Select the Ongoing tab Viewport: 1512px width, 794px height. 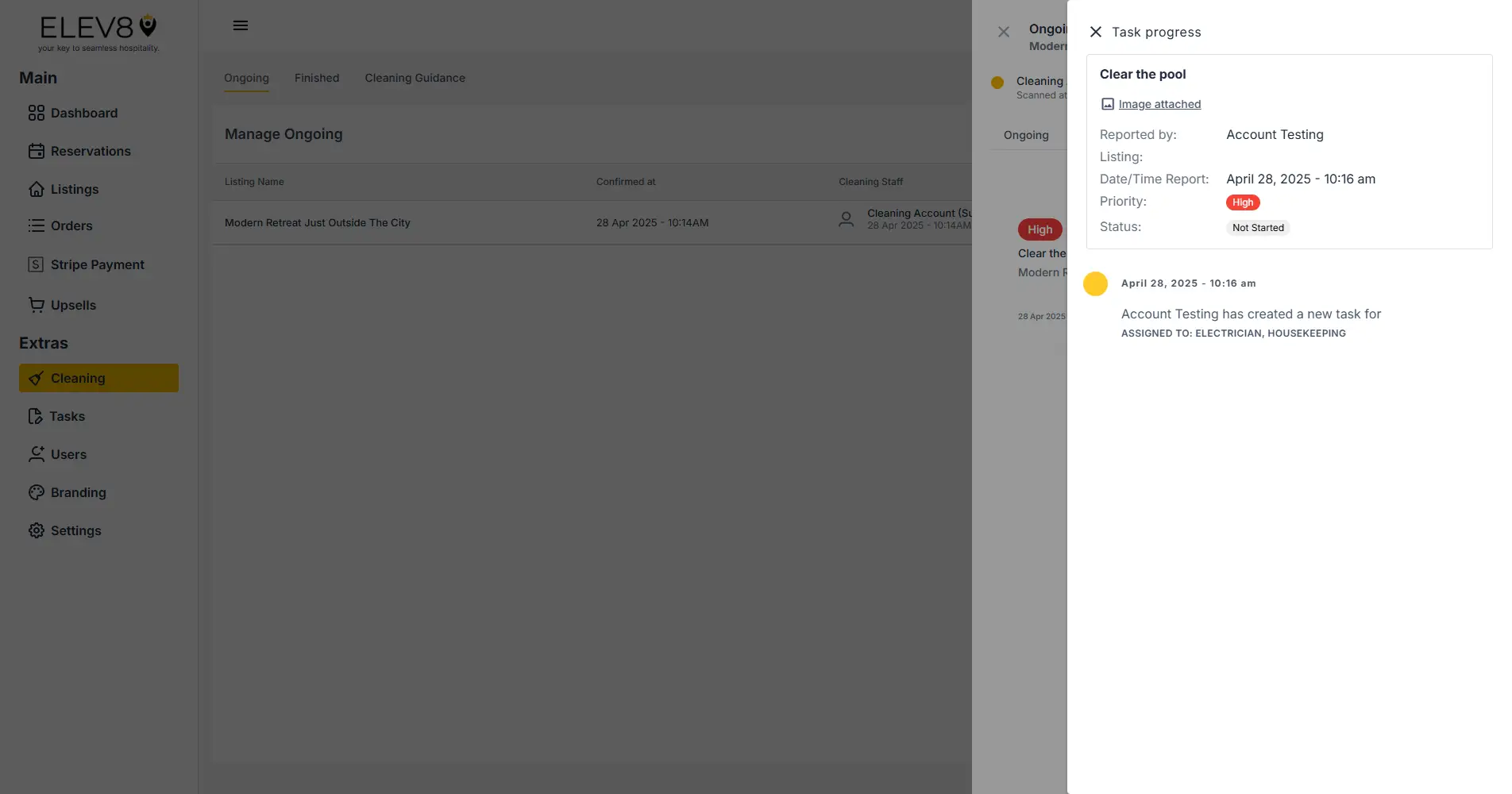246,78
